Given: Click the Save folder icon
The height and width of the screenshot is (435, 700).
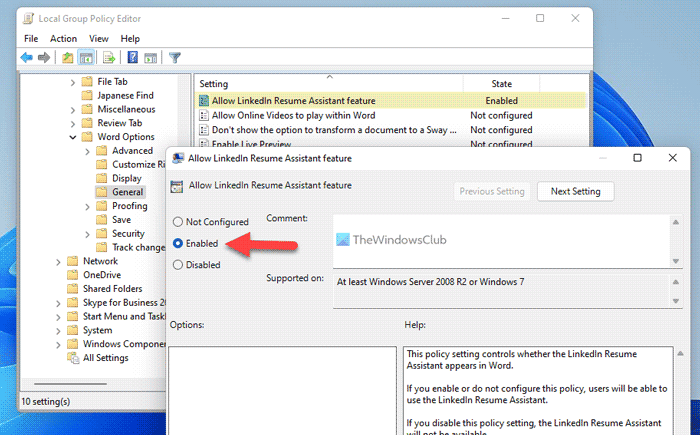Looking at the screenshot, I should (x=102, y=220).
